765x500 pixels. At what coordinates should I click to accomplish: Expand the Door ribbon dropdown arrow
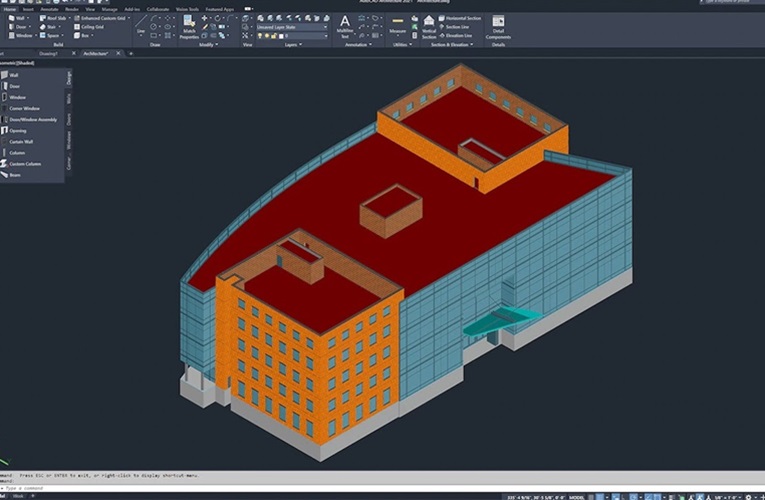click(x=31, y=27)
